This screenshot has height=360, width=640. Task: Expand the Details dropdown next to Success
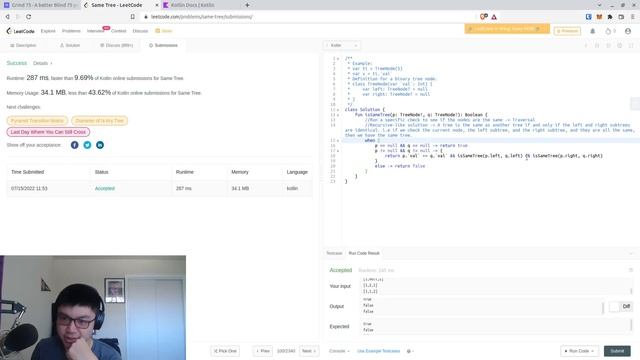(42, 63)
